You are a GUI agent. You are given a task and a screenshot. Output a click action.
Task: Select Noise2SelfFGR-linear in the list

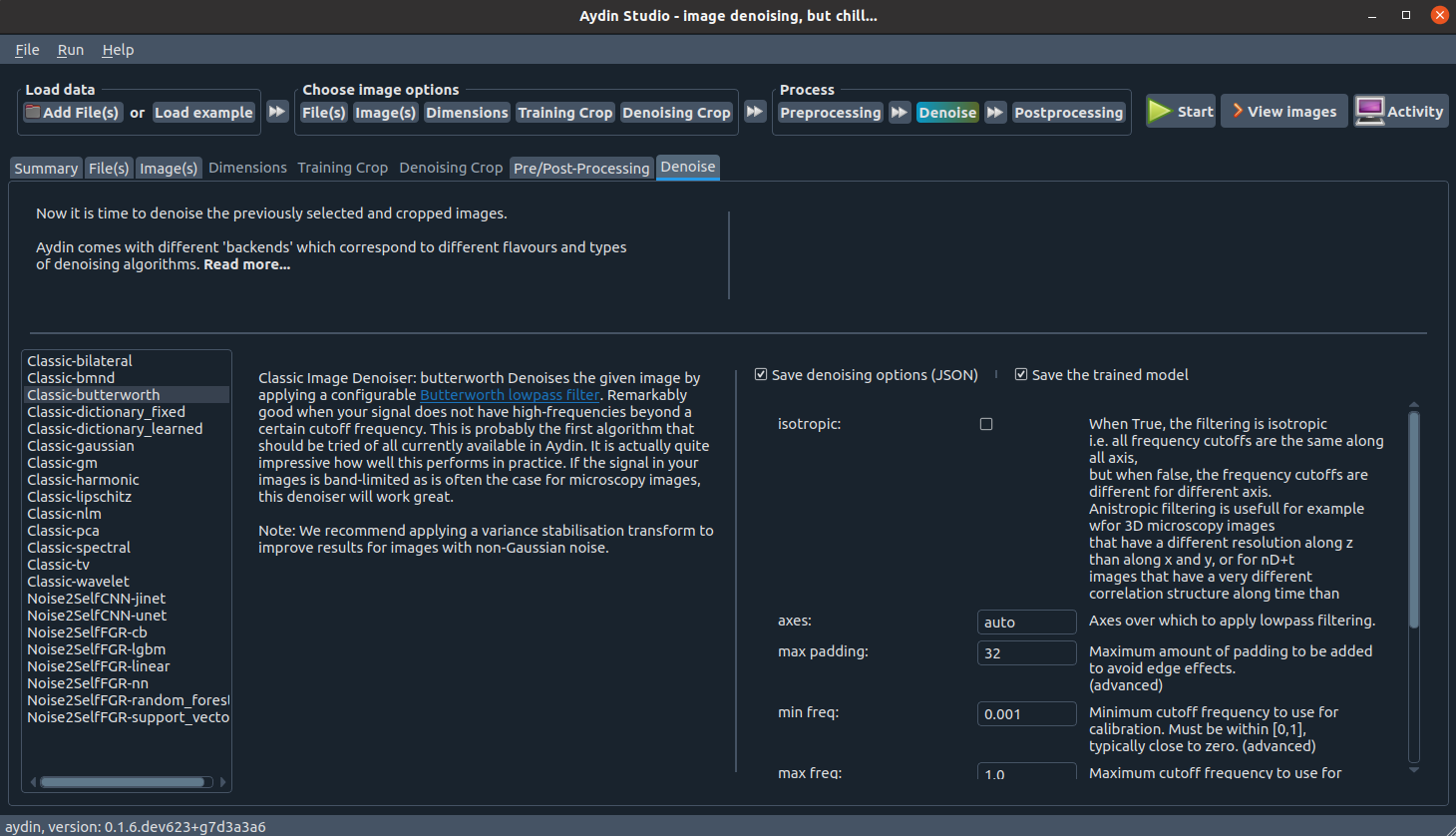[x=127, y=666]
